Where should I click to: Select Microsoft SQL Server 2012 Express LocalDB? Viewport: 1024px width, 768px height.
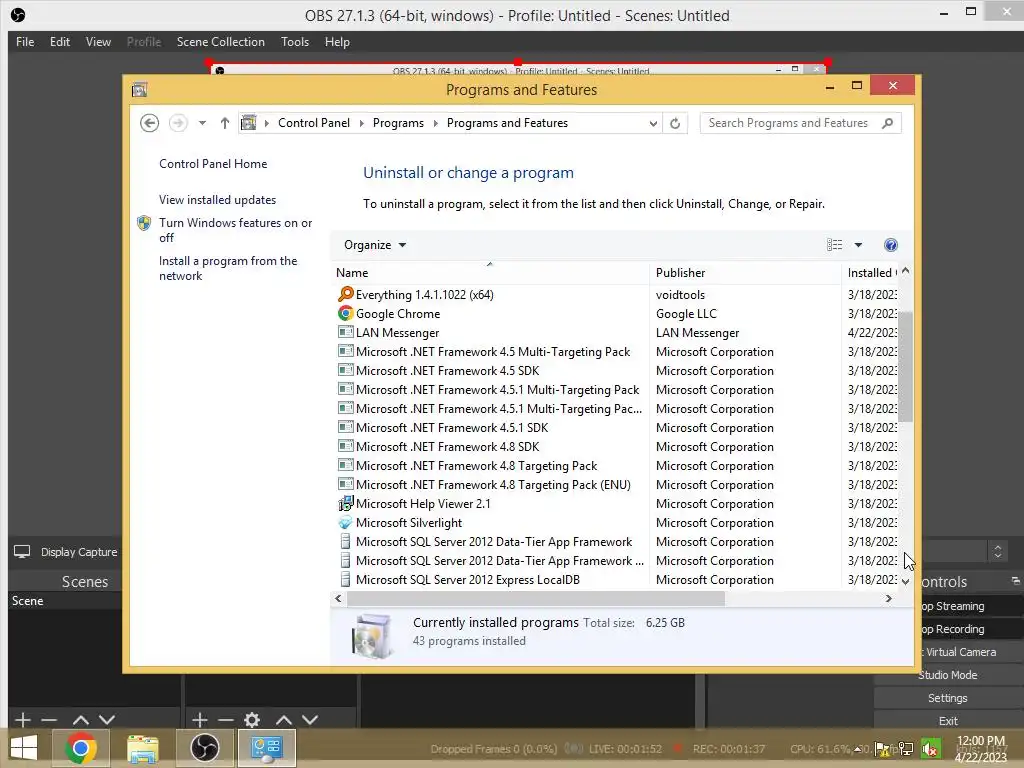coord(614,579)
